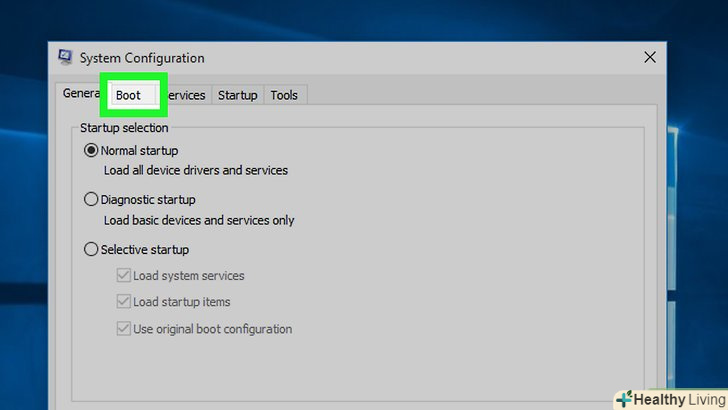
Task: Click the "Load all device drivers and services" text
Action: point(196,171)
